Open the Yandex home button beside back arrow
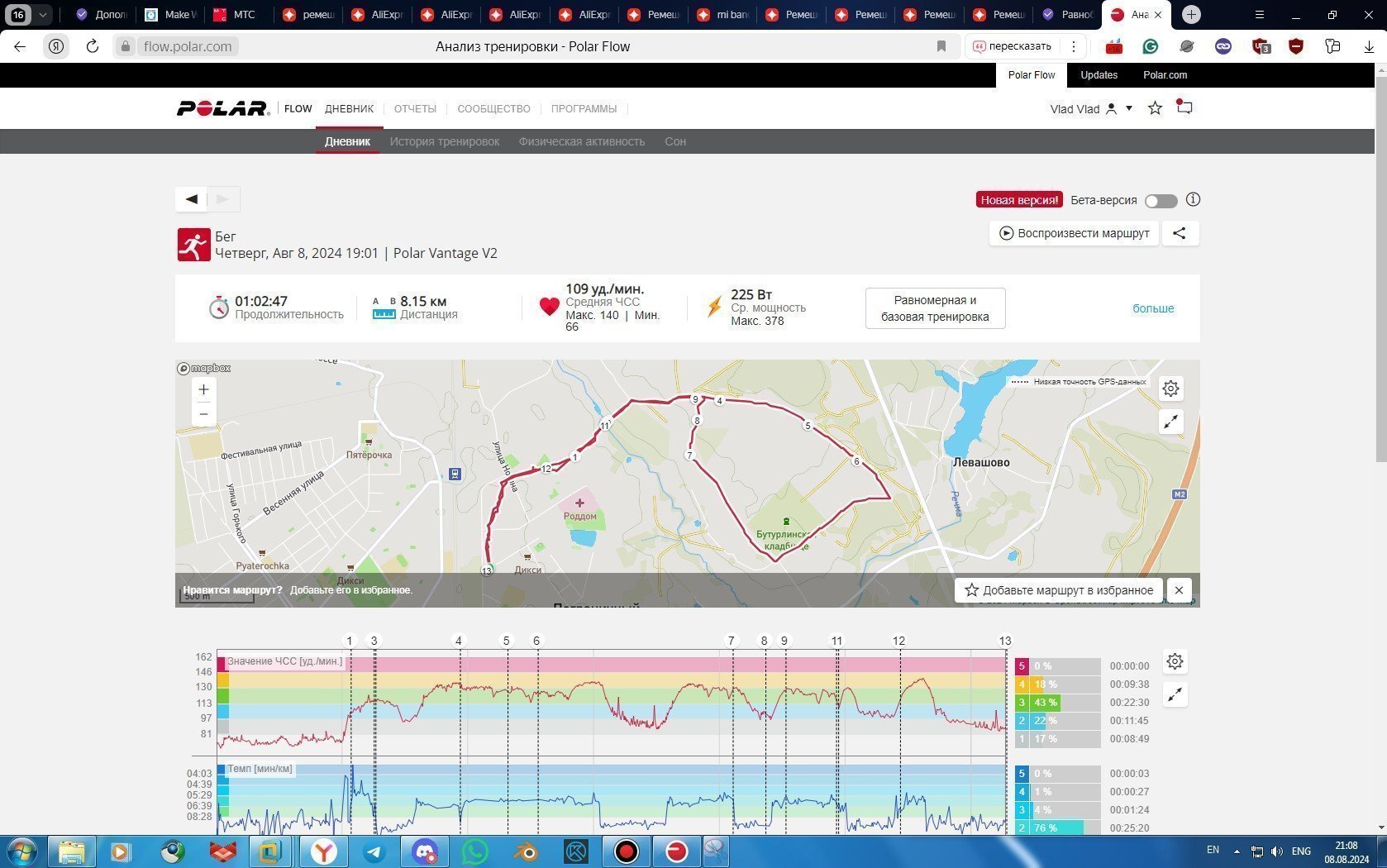Image resolution: width=1387 pixels, height=868 pixels. 56,46
